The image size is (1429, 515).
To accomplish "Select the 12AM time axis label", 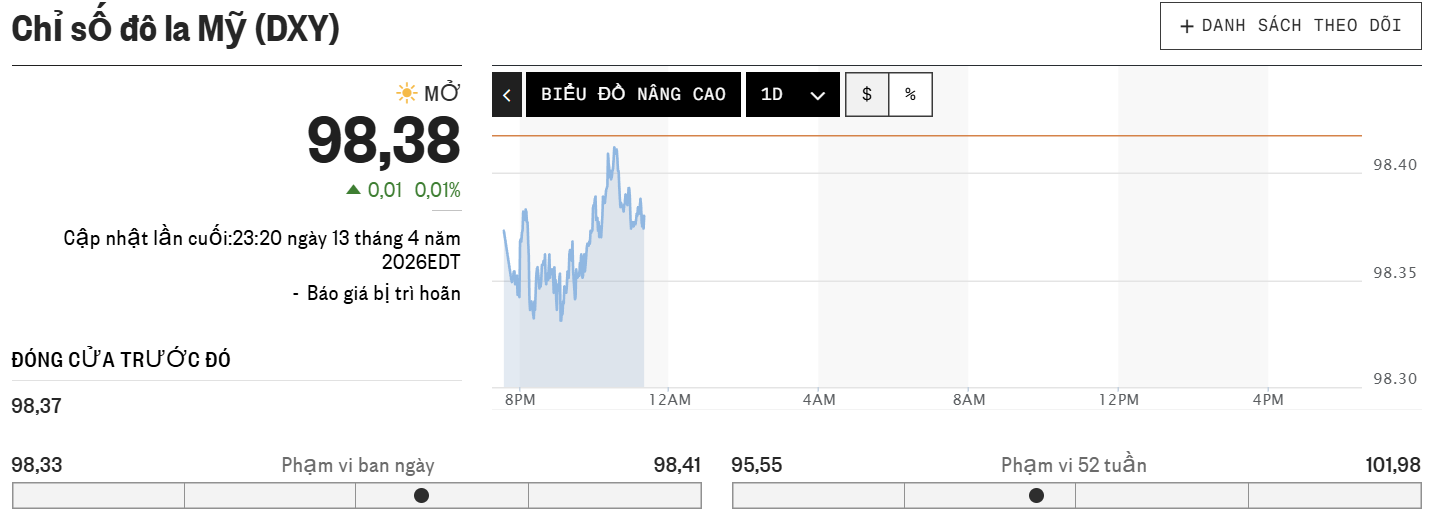I will [669, 400].
